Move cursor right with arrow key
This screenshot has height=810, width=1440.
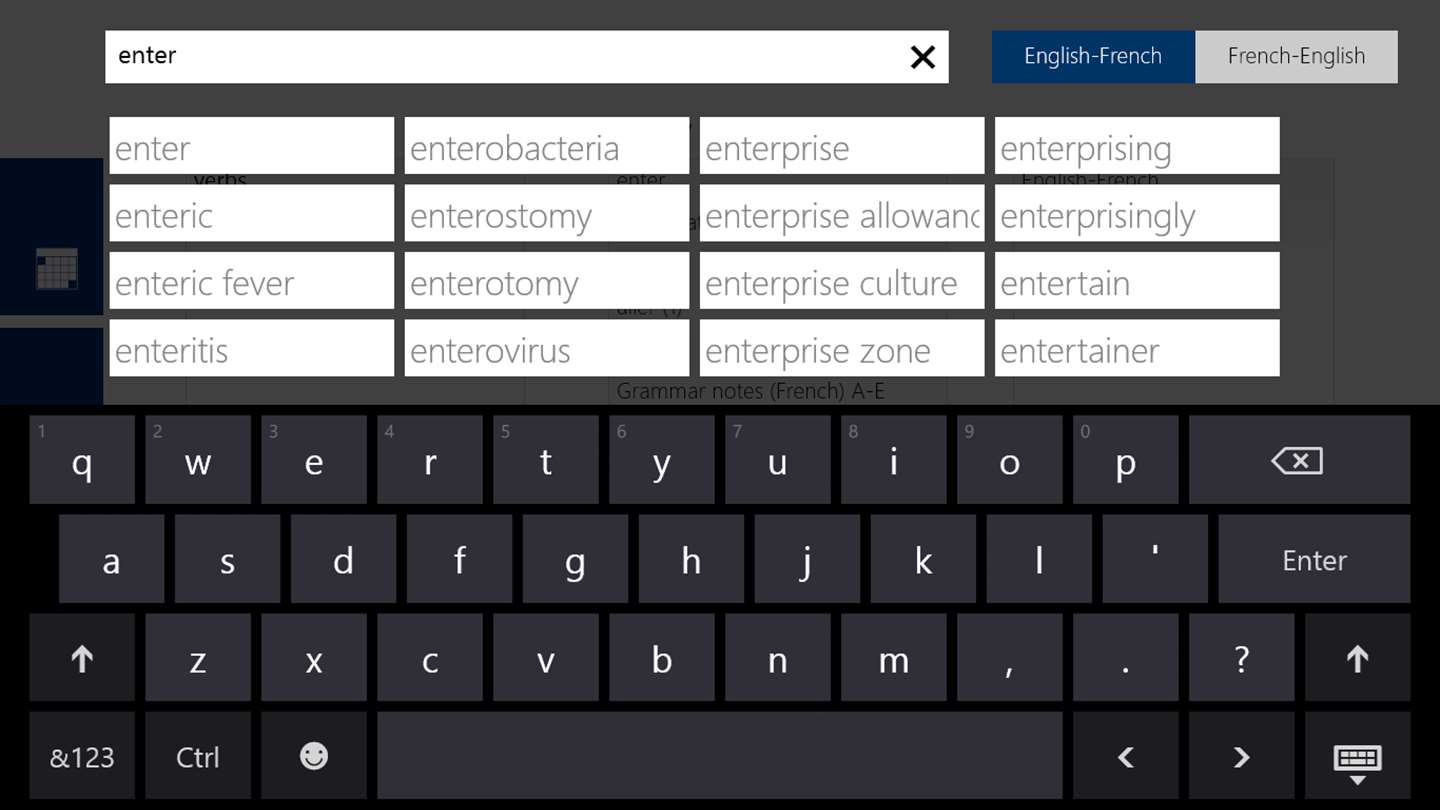(x=1241, y=756)
